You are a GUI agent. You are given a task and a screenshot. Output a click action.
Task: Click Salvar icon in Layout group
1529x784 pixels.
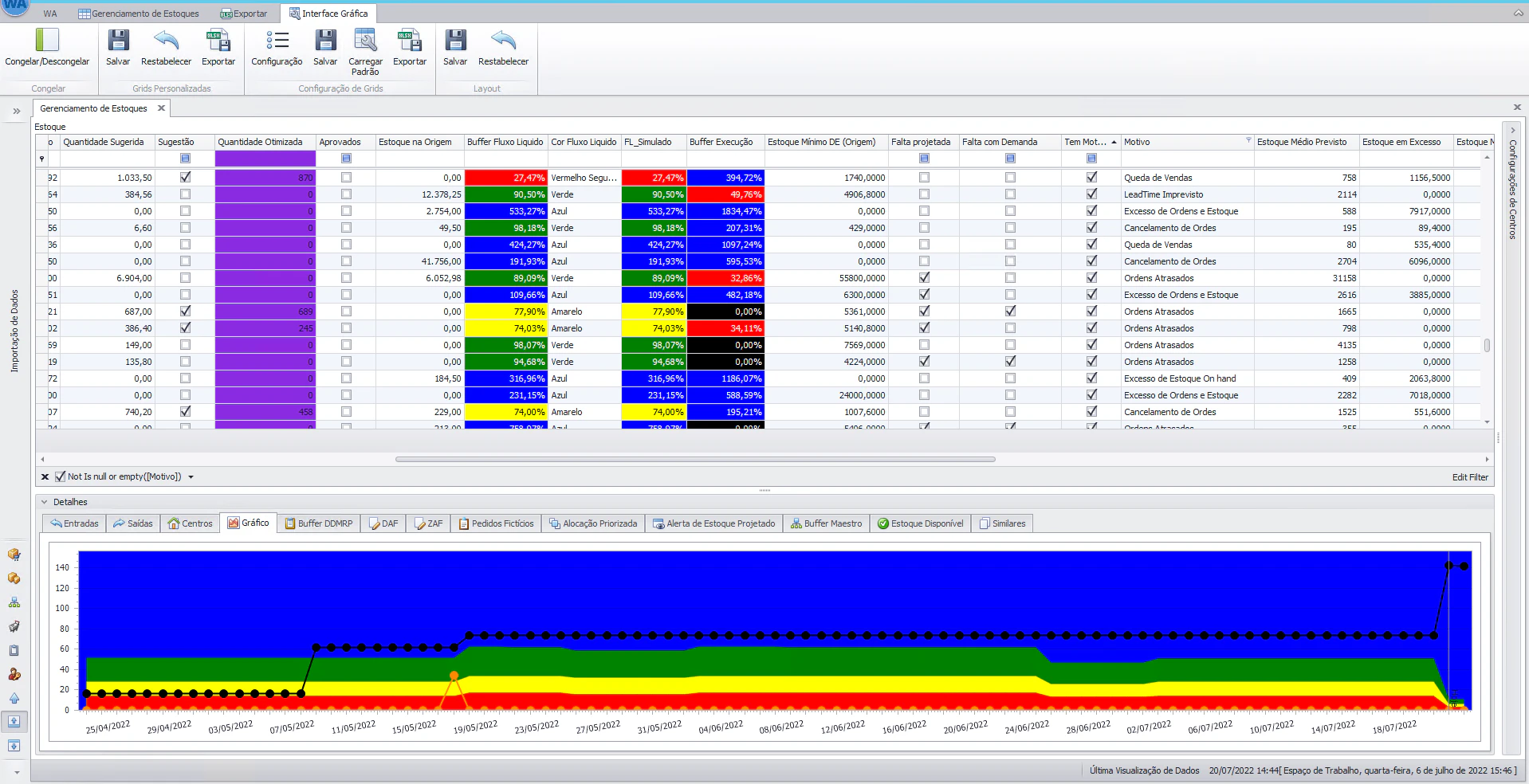point(455,41)
